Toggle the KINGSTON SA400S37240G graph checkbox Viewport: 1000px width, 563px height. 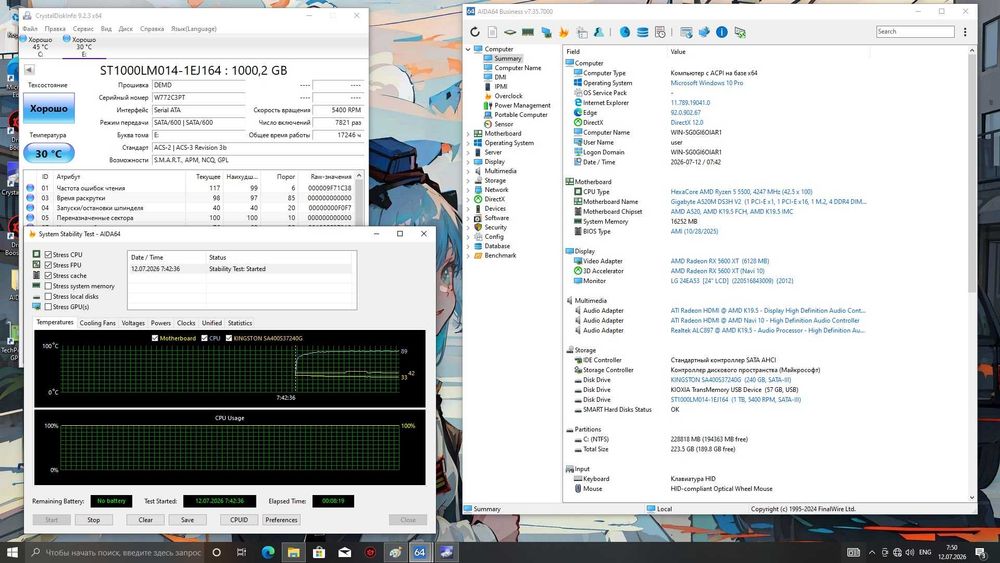pyautogui.click(x=229, y=338)
